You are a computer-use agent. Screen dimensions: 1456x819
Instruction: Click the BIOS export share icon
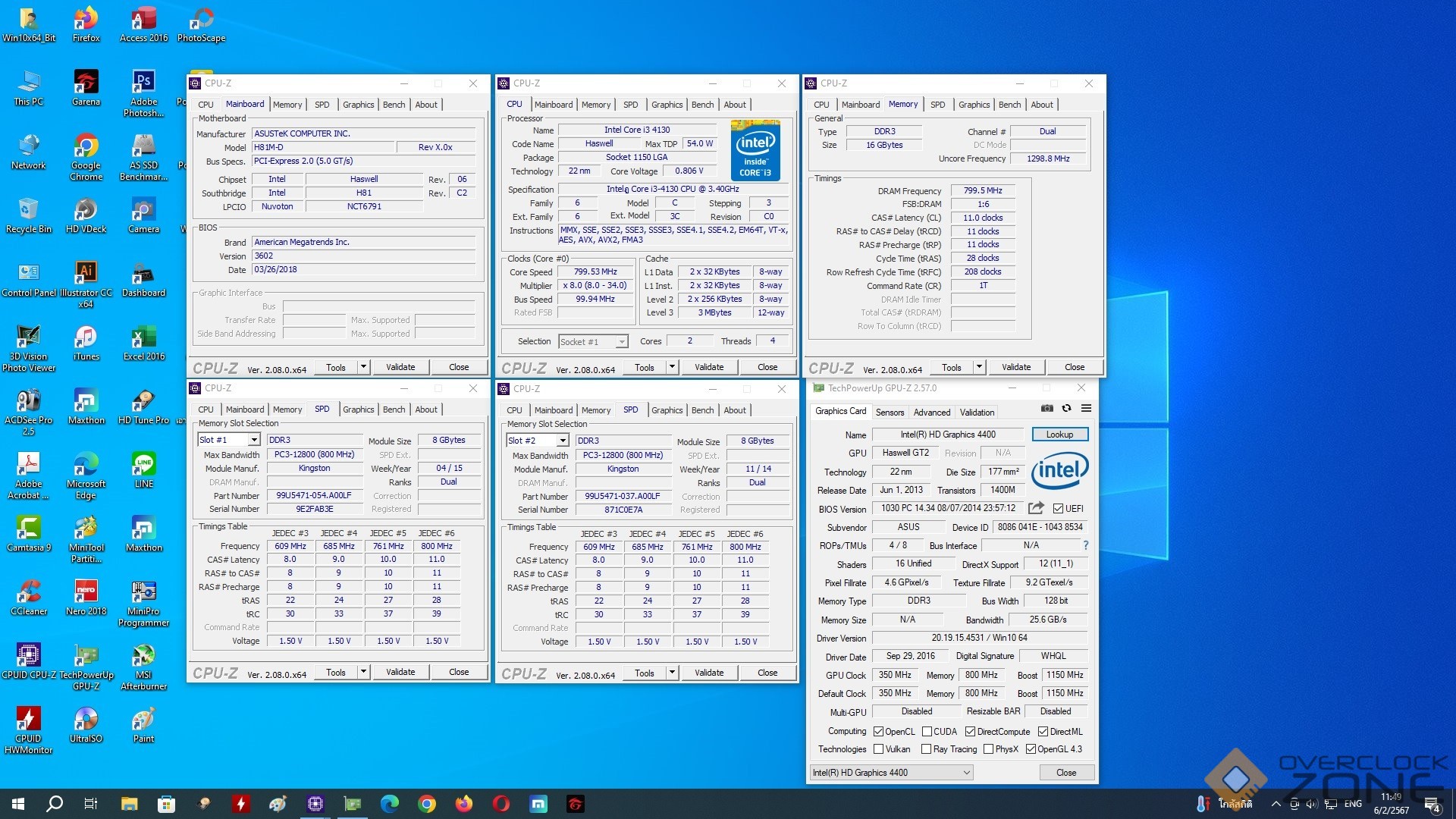click(x=1036, y=508)
